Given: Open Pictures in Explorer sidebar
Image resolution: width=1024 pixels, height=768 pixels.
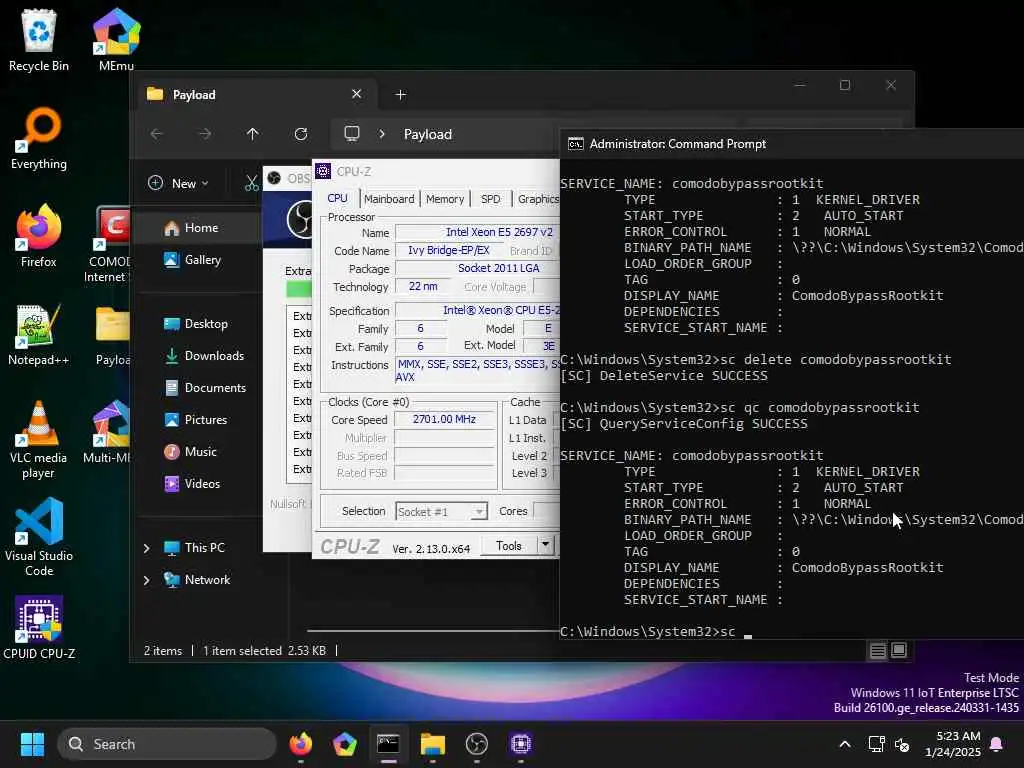Looking at the screenshot, I should tap(198, 420).
